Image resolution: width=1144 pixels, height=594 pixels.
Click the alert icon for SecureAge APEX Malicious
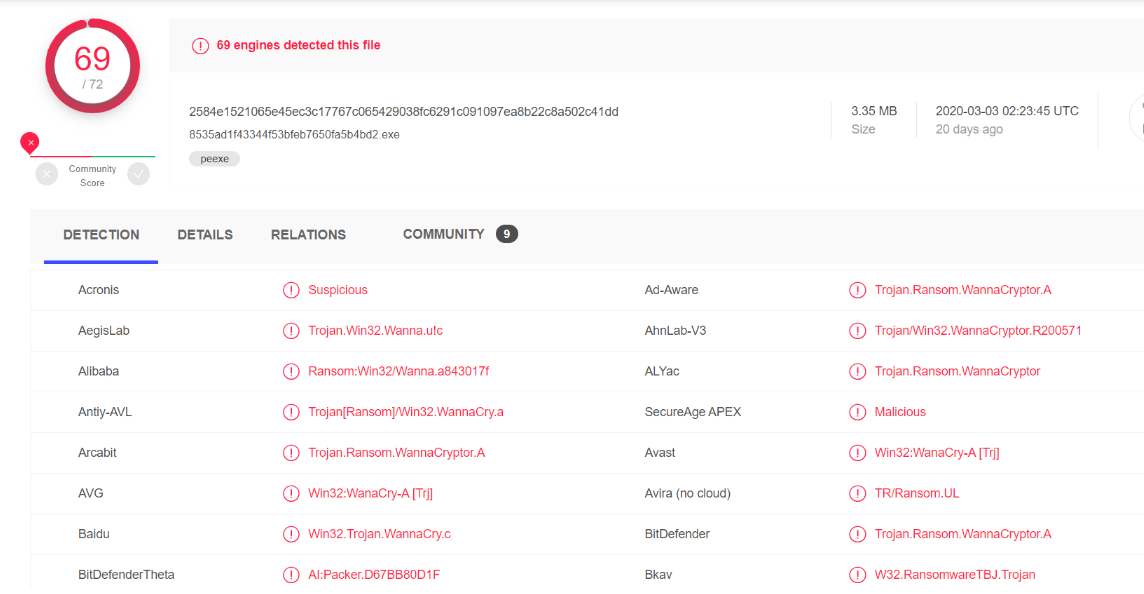pyautogui.click(x=857, y=412)
